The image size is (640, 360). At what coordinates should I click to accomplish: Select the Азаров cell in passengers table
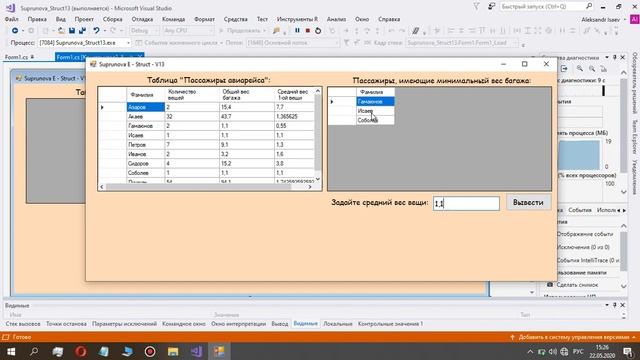click(146, 107)
